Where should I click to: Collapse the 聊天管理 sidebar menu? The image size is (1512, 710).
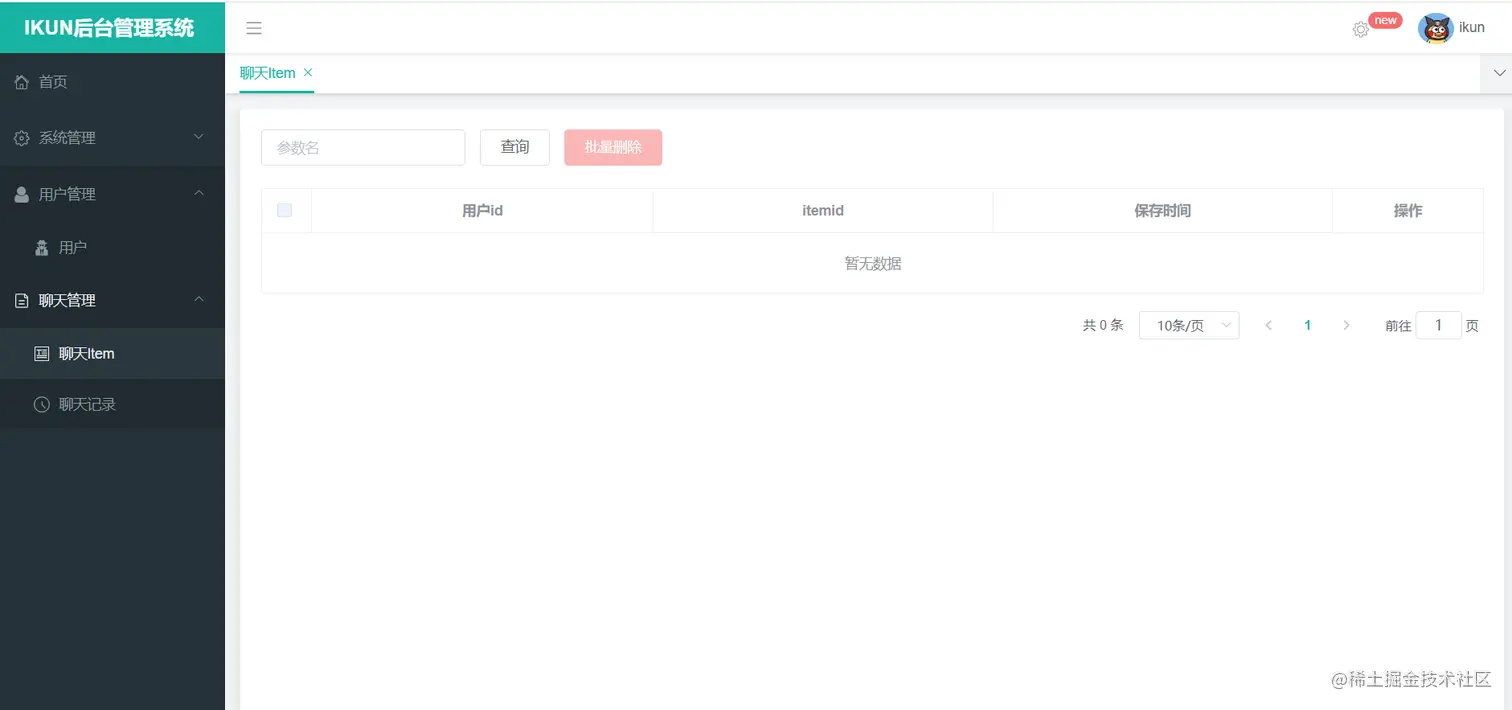point(112,300)
